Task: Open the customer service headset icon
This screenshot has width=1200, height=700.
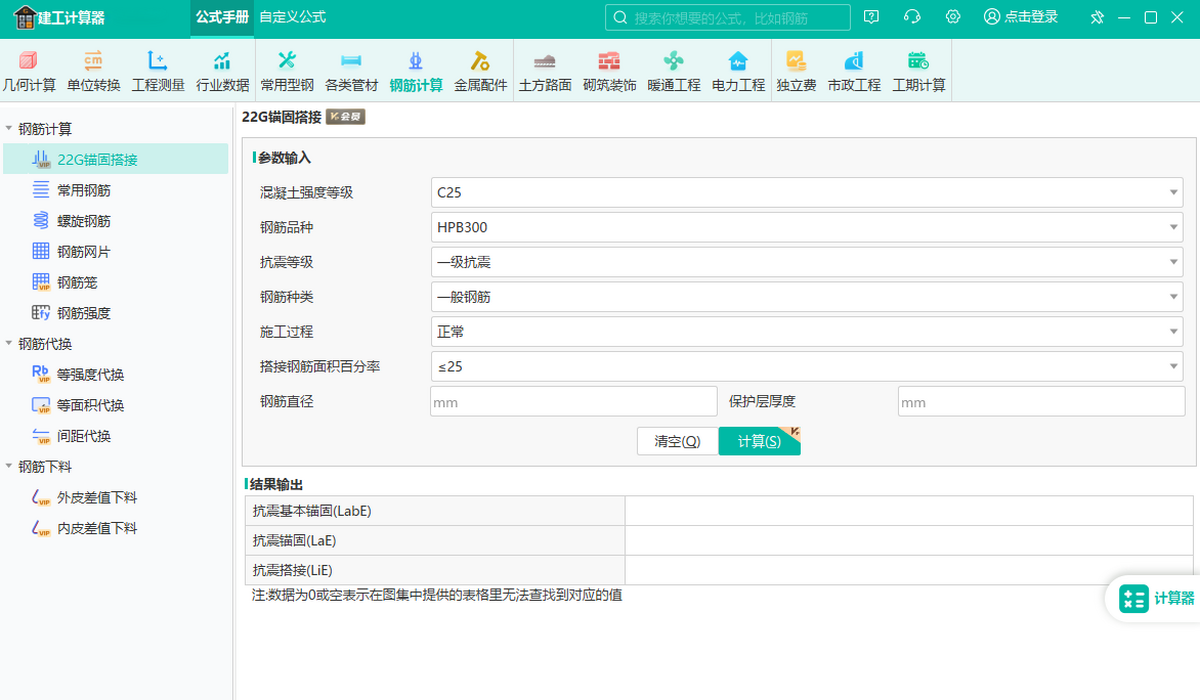Action: coord(912,17)
